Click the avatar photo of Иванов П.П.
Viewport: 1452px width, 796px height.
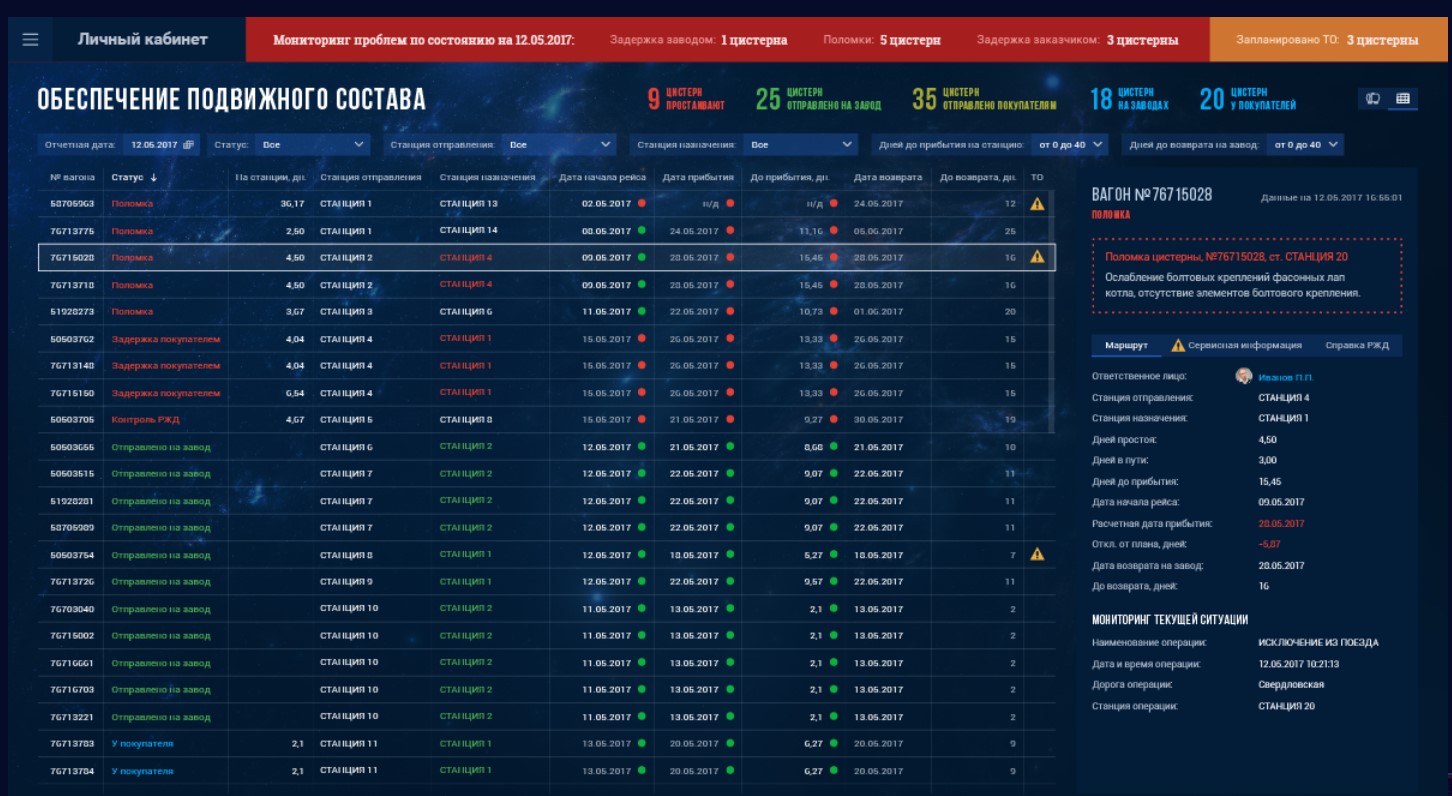(1244, 376)
